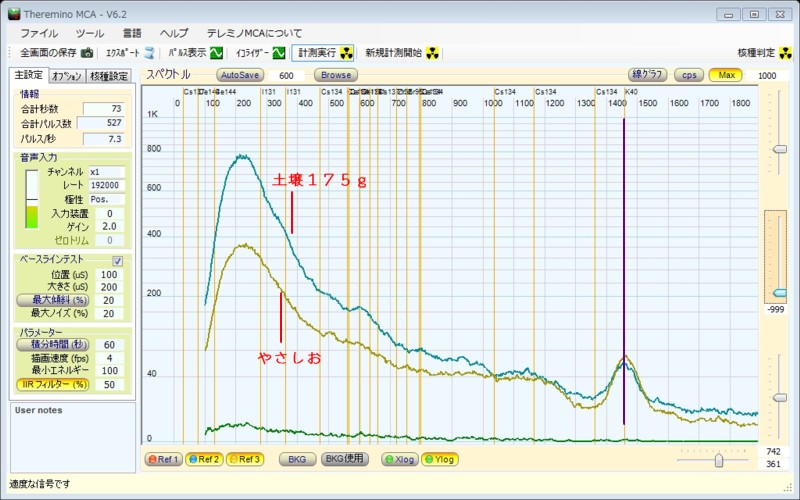This screenshot has width=800, height=500.
Task: Click the BKG button
Action: pyautogui.click(x=297, y=459)
